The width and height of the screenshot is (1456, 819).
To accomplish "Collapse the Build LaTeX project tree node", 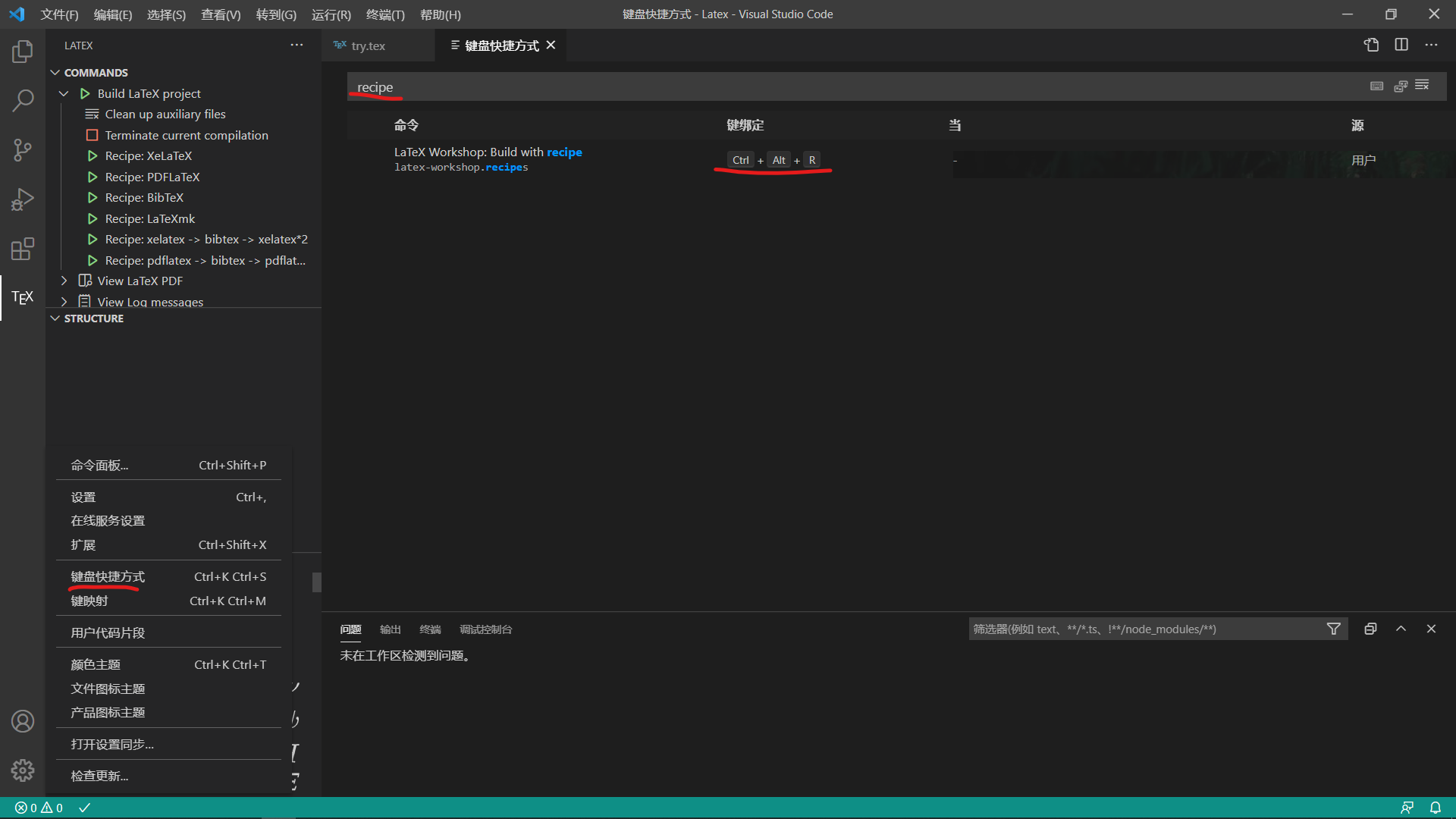I will coord(64,93).
